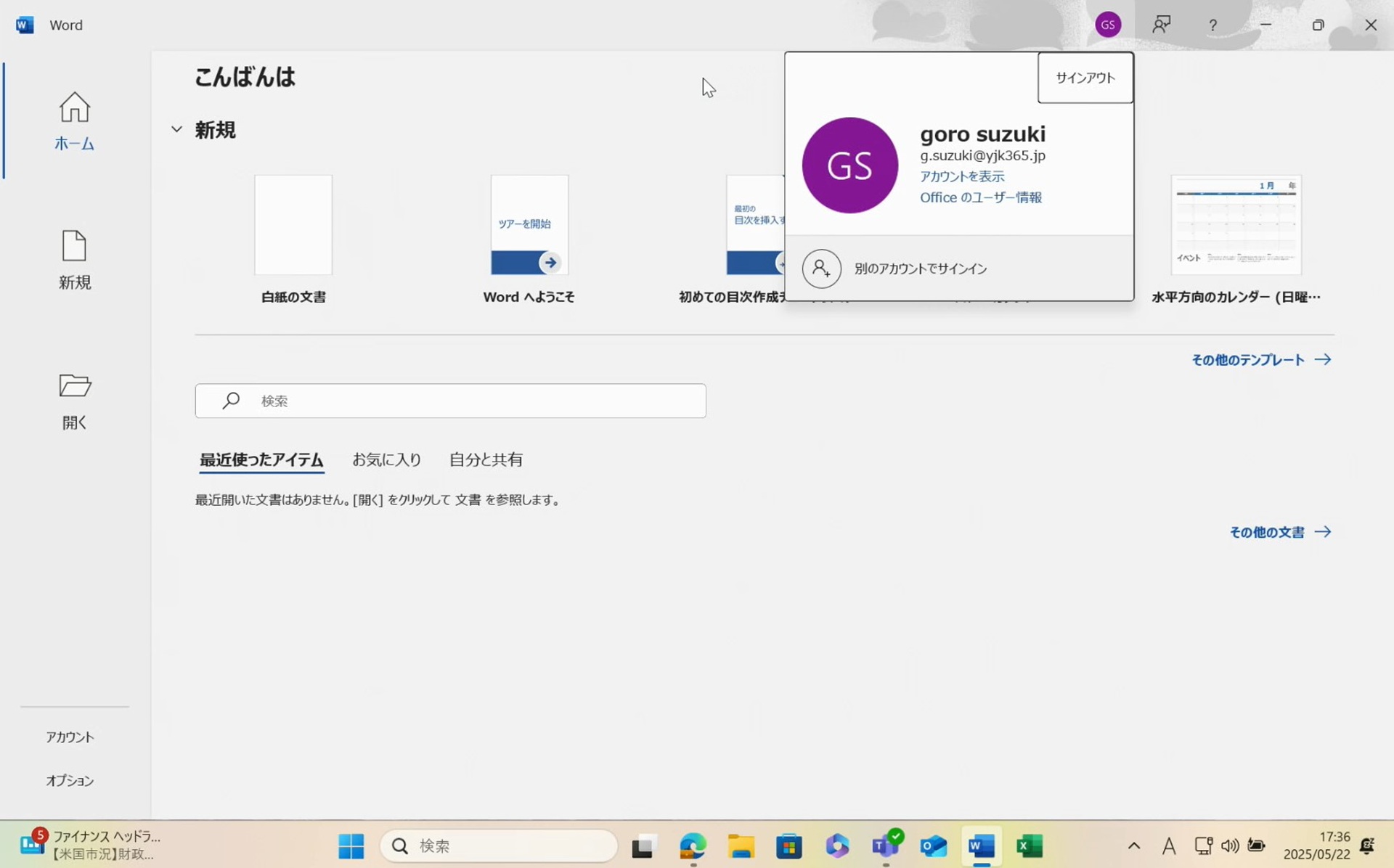Open その他のテンプレート link
This screenshot has width=1394, height=868.
[1261, 359]
